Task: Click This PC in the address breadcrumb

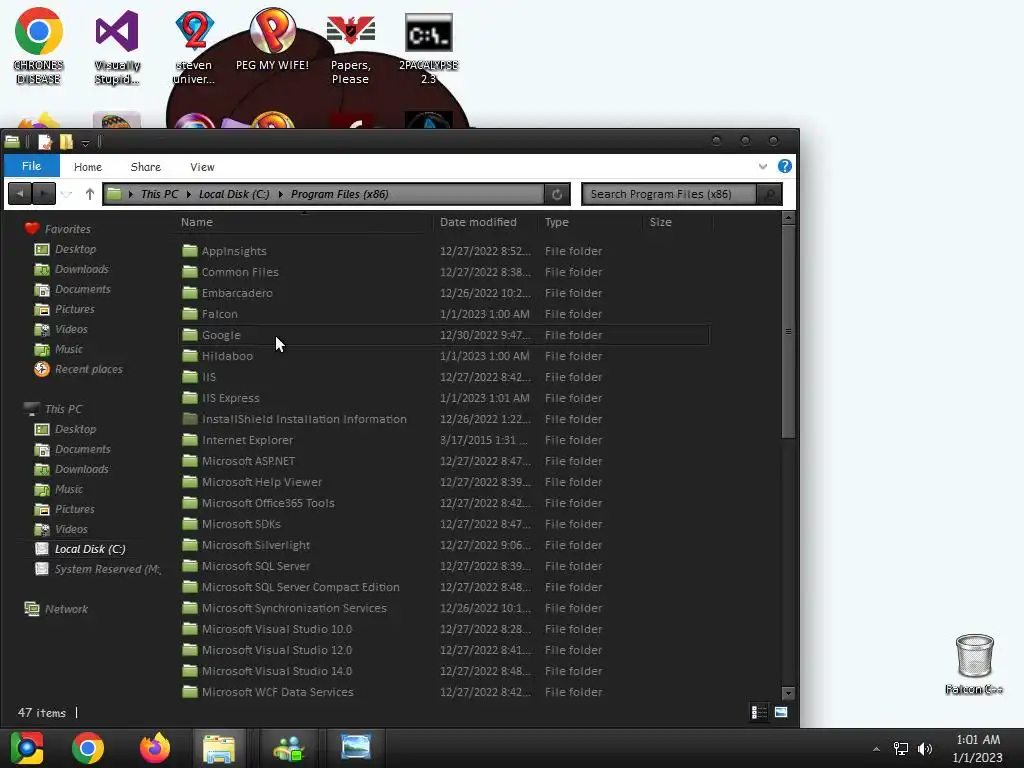Action: pyautogui.click(x=159, y=194)
